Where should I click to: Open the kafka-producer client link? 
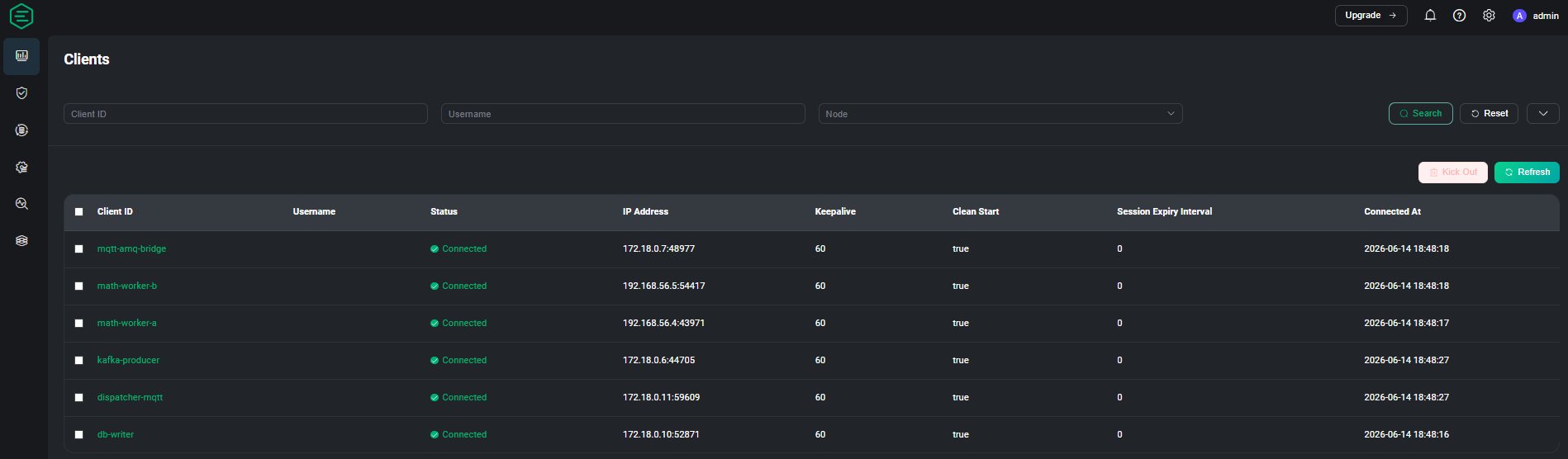tap(128, 361)
